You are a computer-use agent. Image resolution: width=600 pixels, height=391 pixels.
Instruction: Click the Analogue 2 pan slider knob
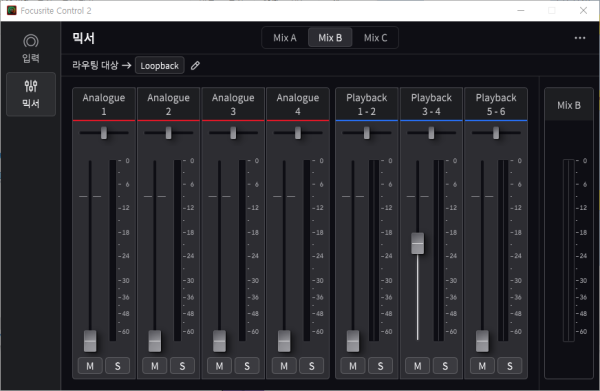coord(168,133)
